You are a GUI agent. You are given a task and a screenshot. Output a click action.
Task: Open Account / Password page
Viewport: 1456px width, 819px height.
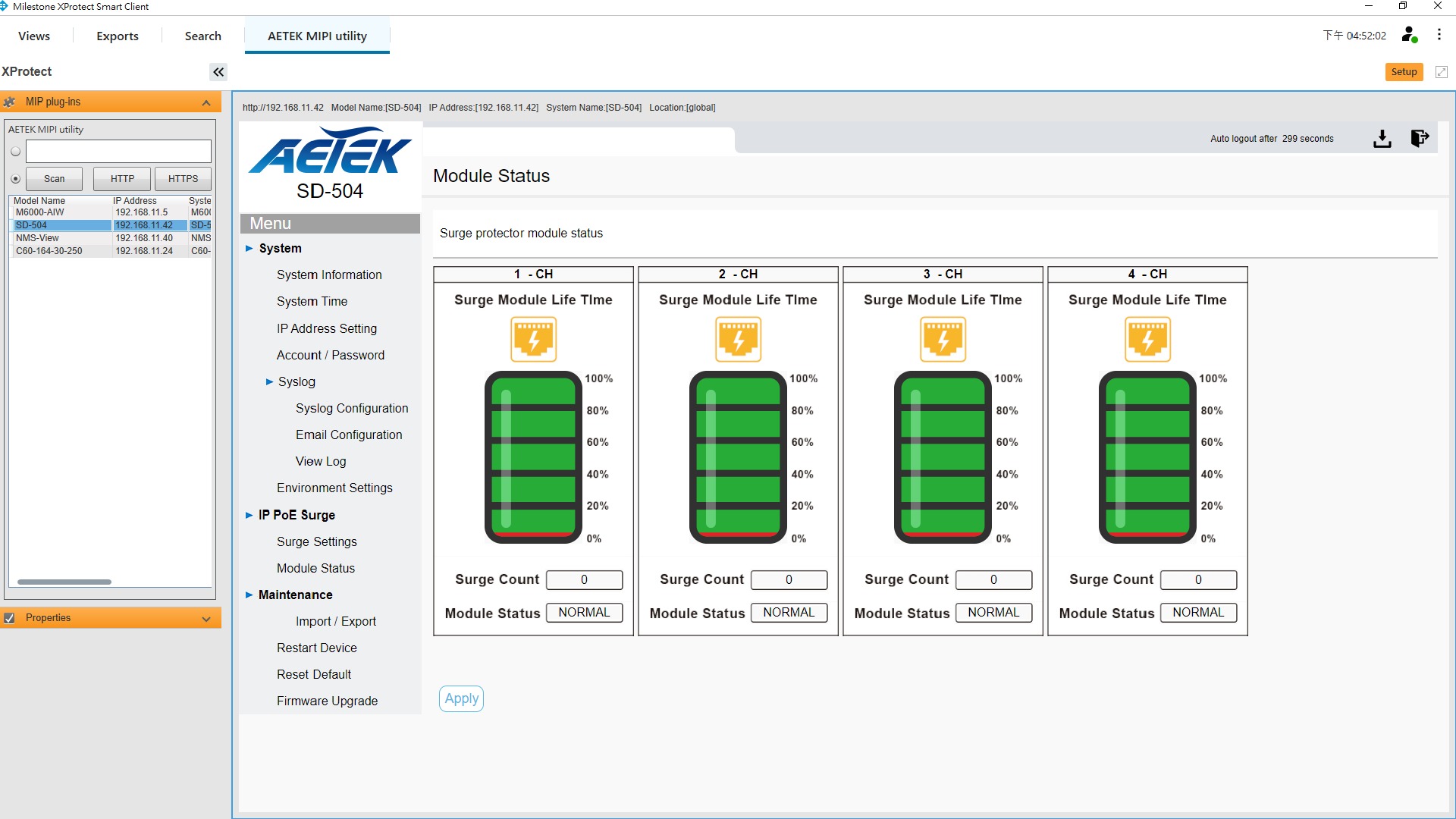330,355
